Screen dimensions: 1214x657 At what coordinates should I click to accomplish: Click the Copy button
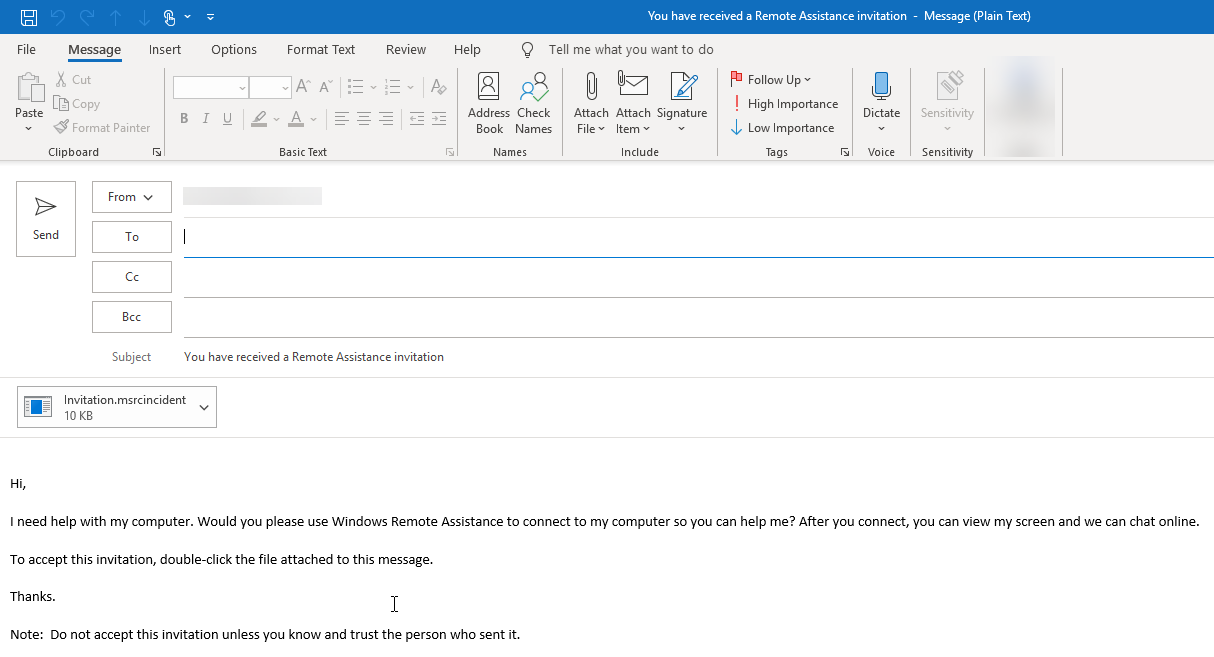coord(76,104)
